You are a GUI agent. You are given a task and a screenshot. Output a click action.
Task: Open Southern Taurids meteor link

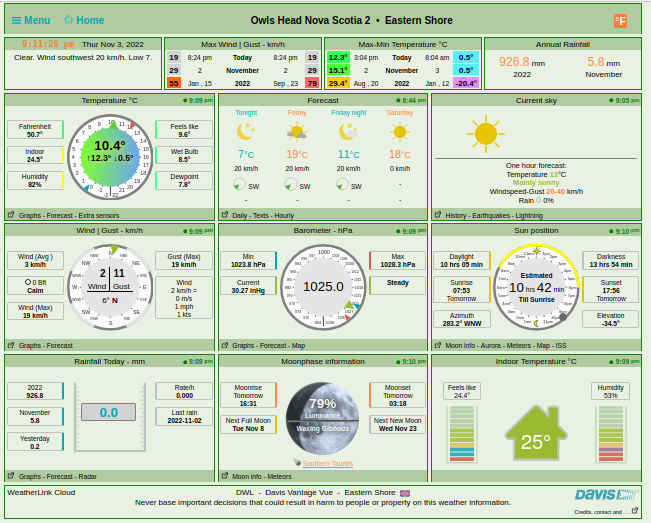tap(328, 464)
